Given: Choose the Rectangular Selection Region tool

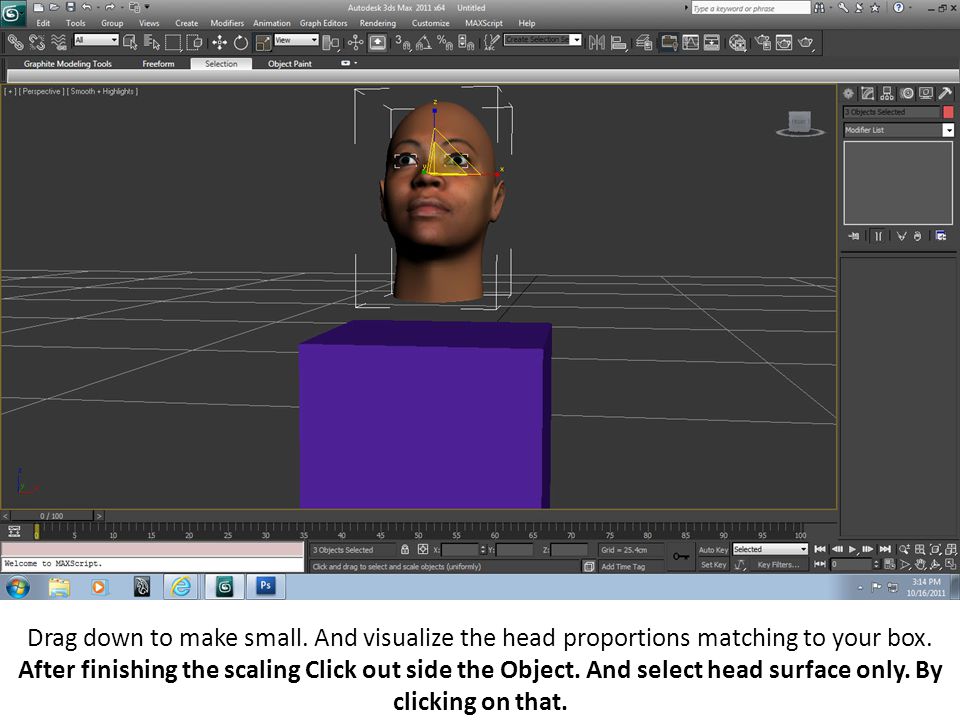Looking at the screenshot, I should coord(173,42).
